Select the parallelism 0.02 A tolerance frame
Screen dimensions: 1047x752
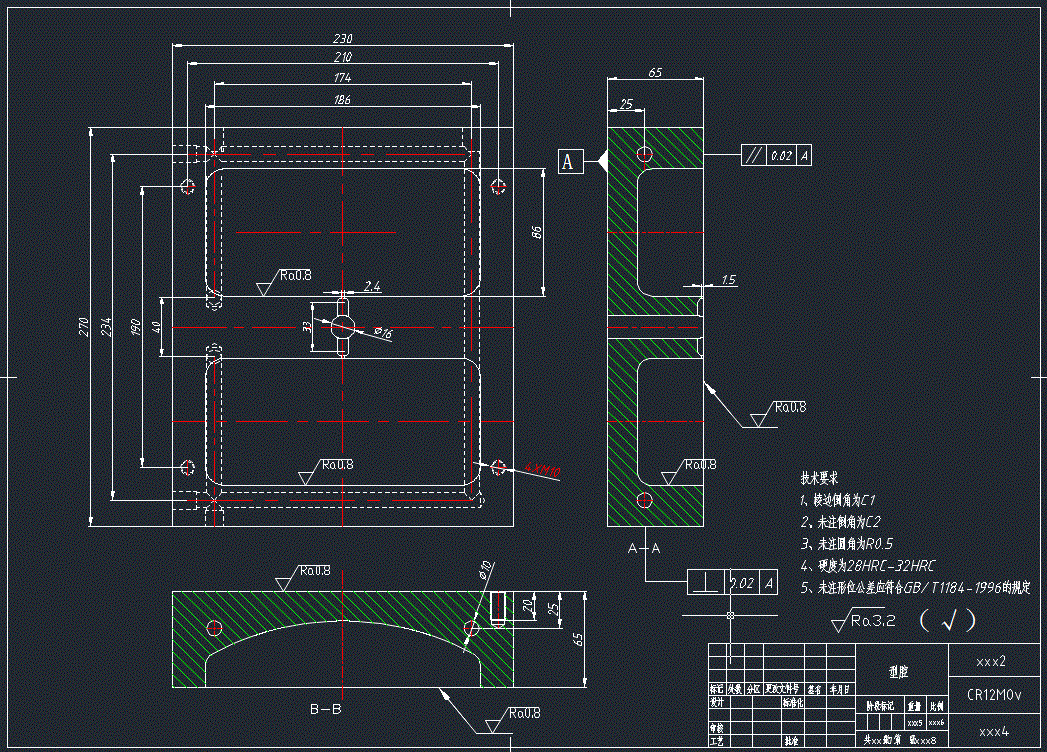776,156
